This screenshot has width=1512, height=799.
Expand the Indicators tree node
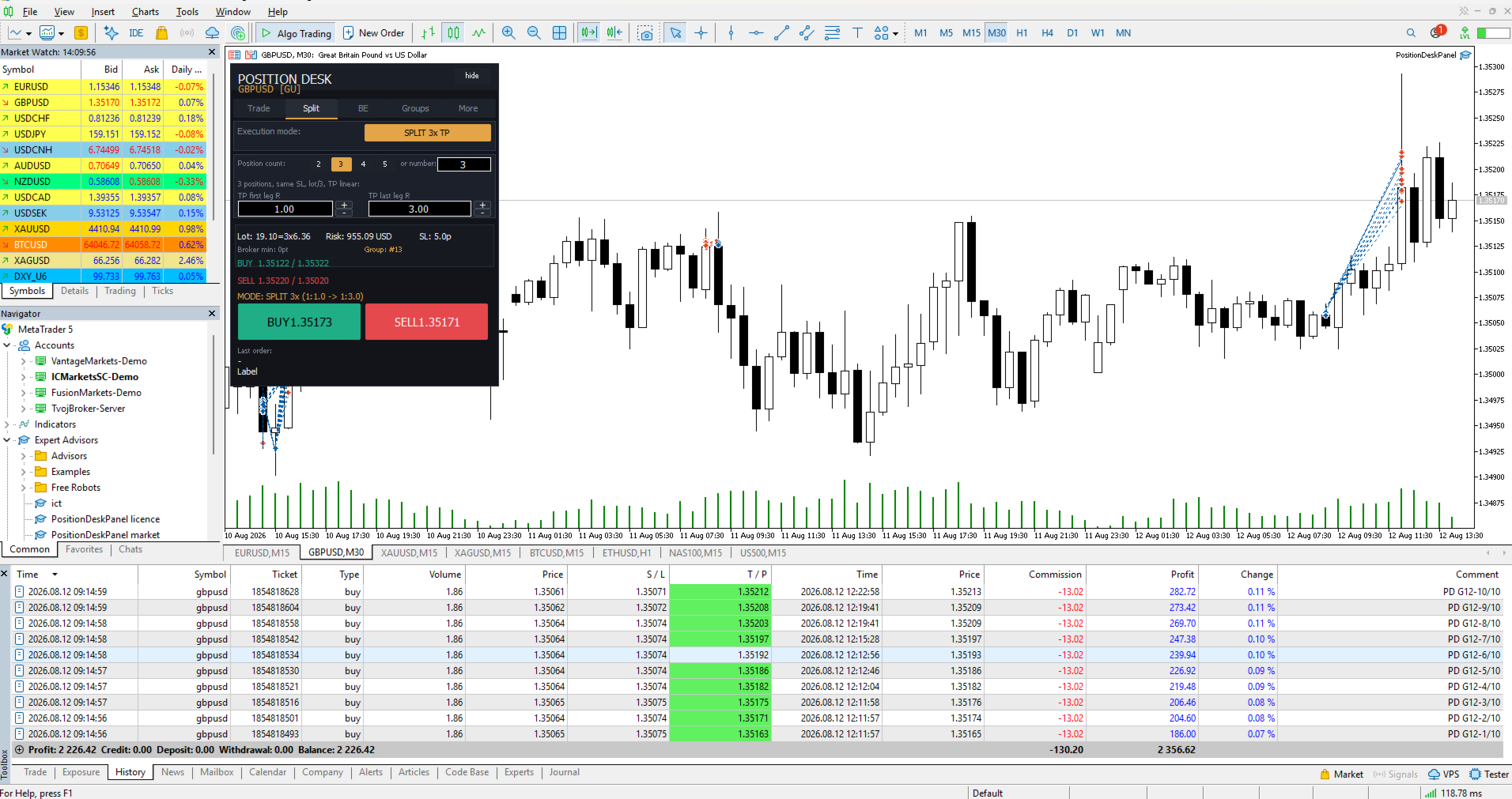click(x=7, y=424)
